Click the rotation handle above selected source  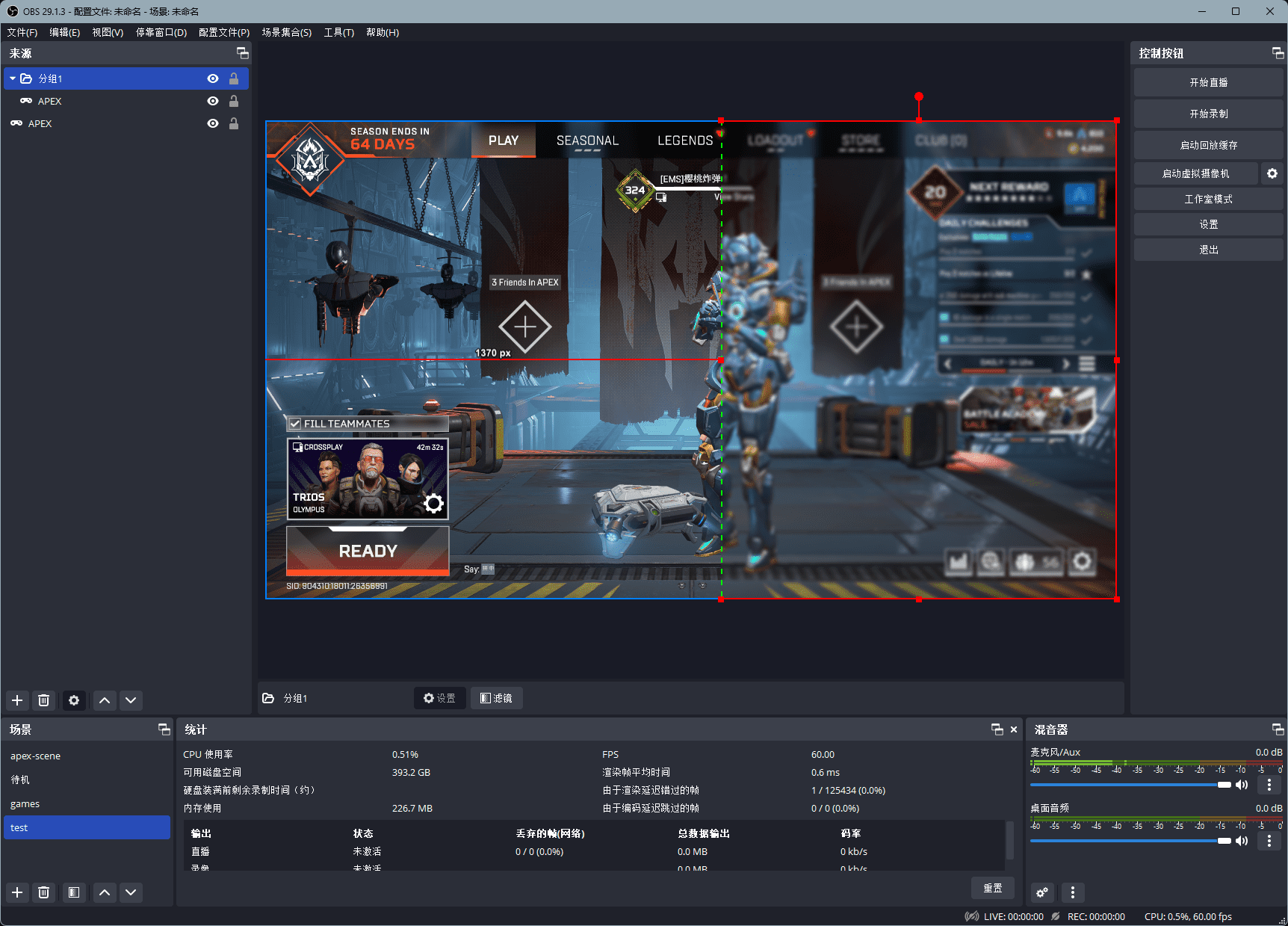coord(919,96)
